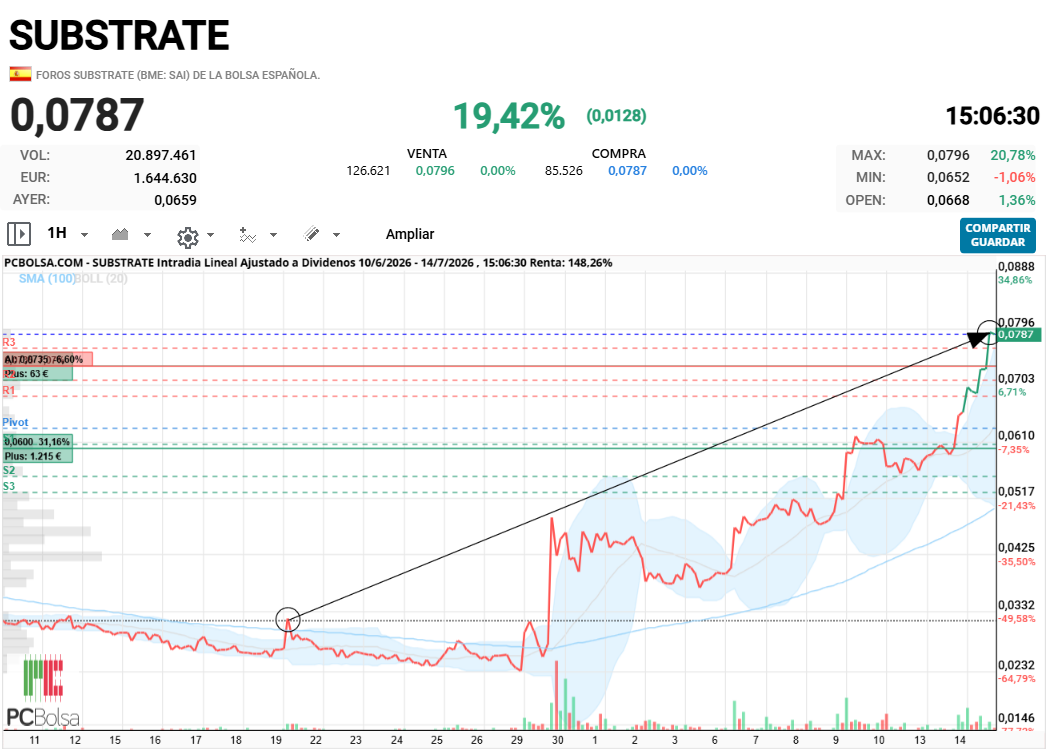Open the chart settings gear
Screen dimensions: 1048x749
(188, 237)
